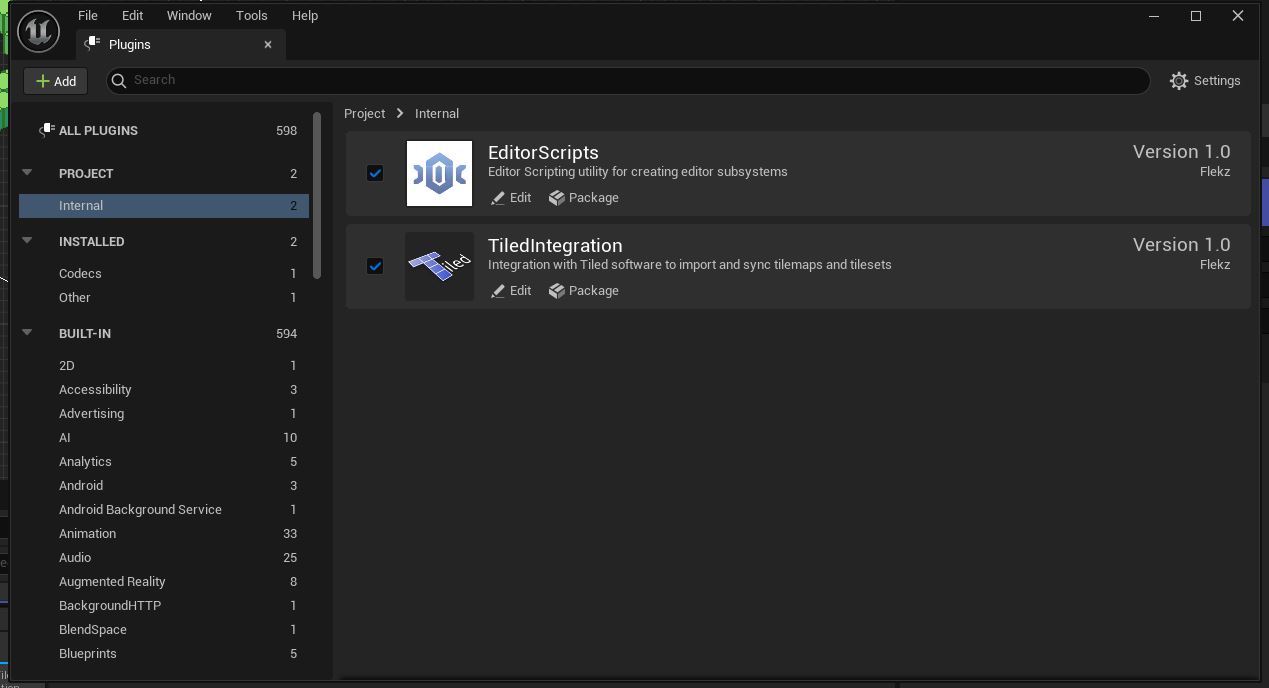
Task: Collapse the PROJECT category
Action: click(28, 173)
